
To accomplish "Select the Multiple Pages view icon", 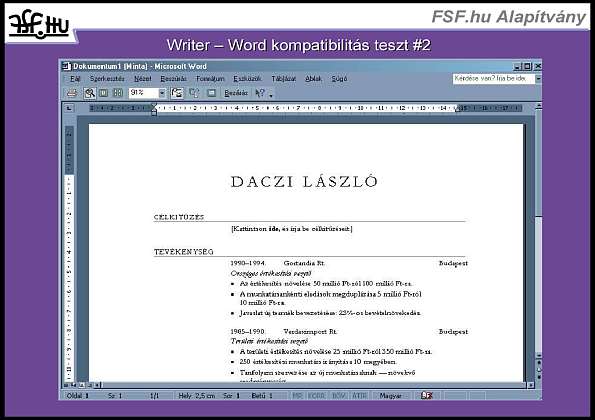I will (x=118, y=93).
